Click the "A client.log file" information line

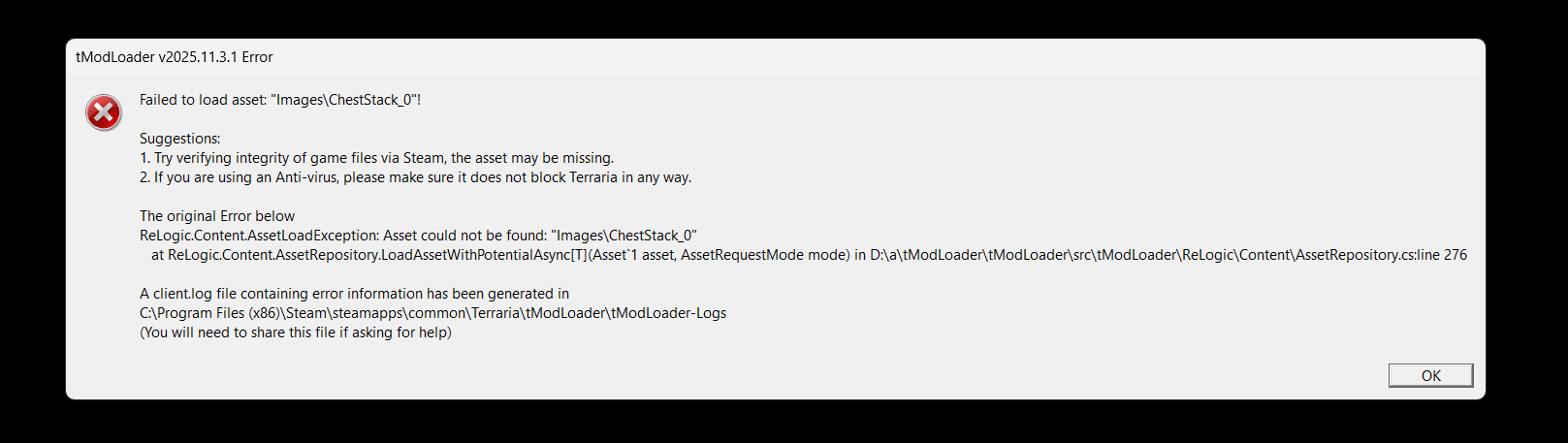pos(354,294)
